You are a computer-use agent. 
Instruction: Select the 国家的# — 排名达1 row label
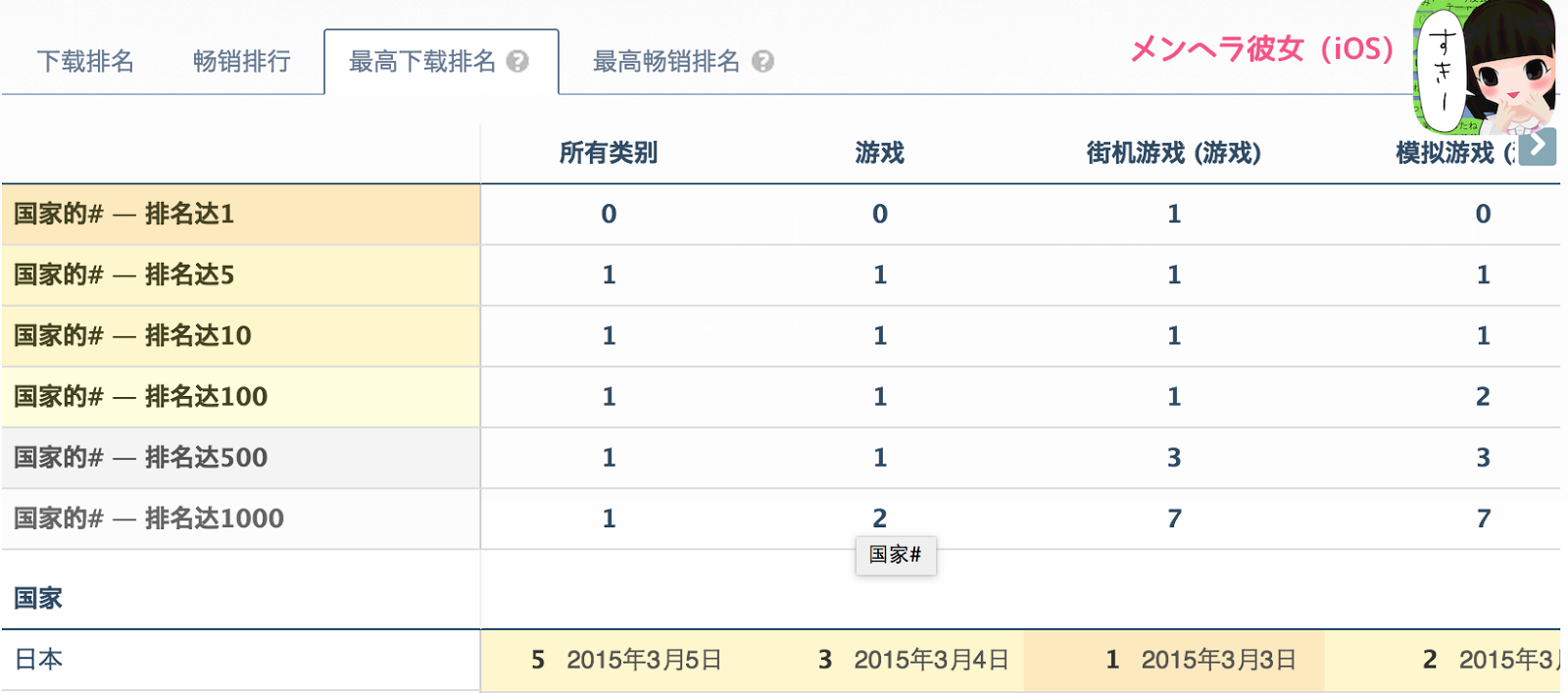(x=241, y=214)
